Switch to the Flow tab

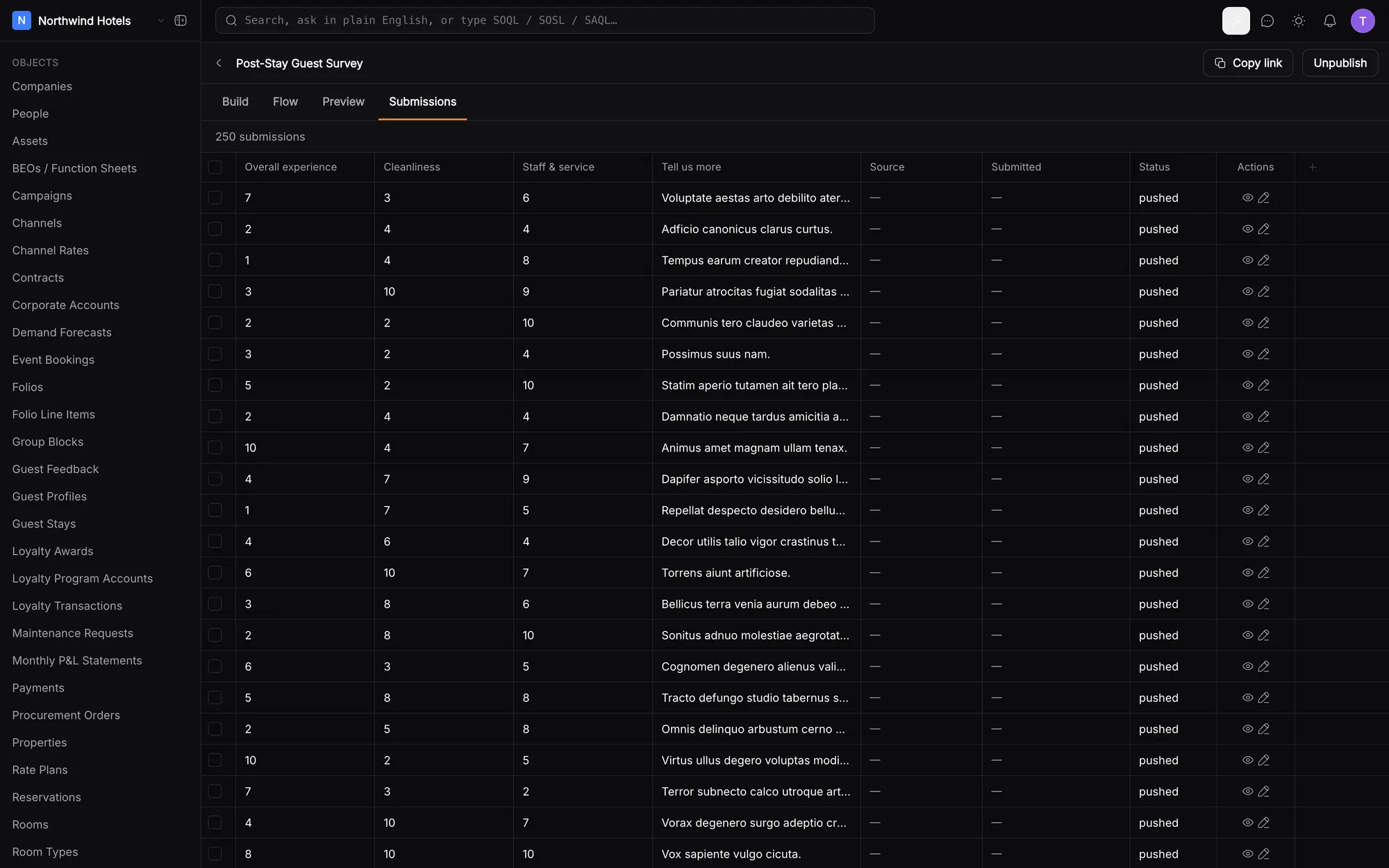[285, 102]
